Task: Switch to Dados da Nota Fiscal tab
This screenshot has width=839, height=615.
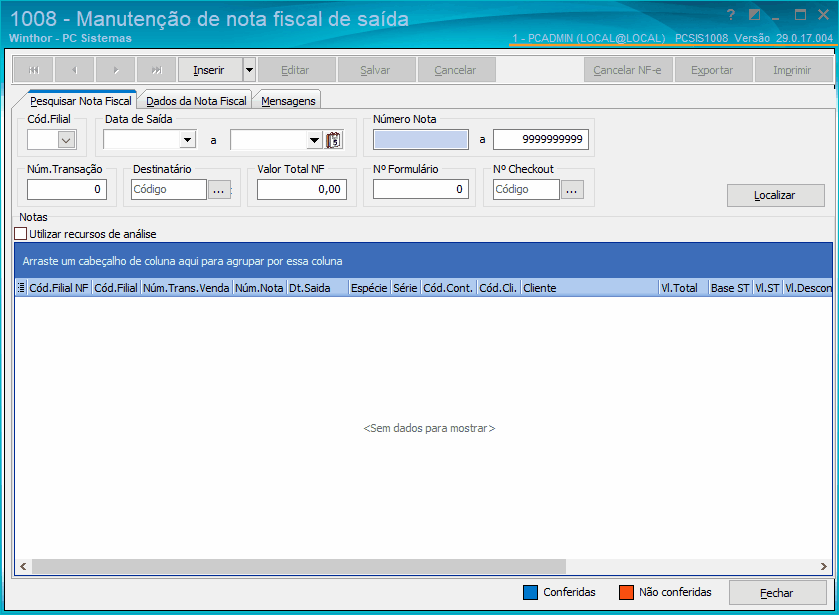Action: click(x=196, y=101)
